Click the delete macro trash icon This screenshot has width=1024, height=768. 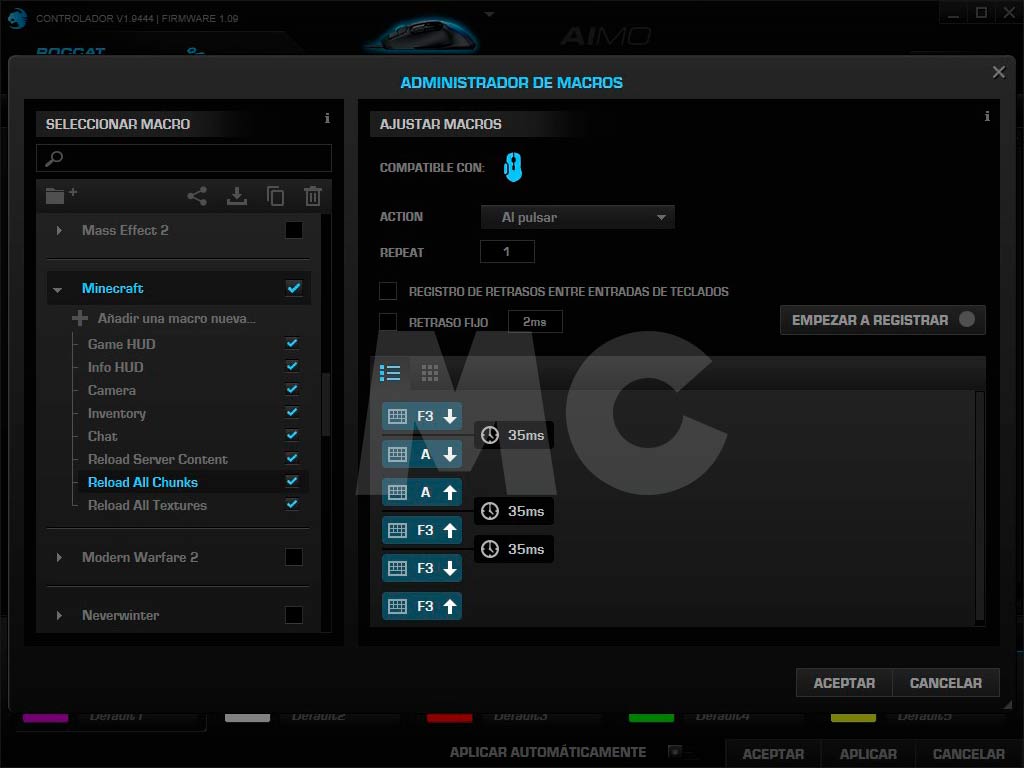313,196
